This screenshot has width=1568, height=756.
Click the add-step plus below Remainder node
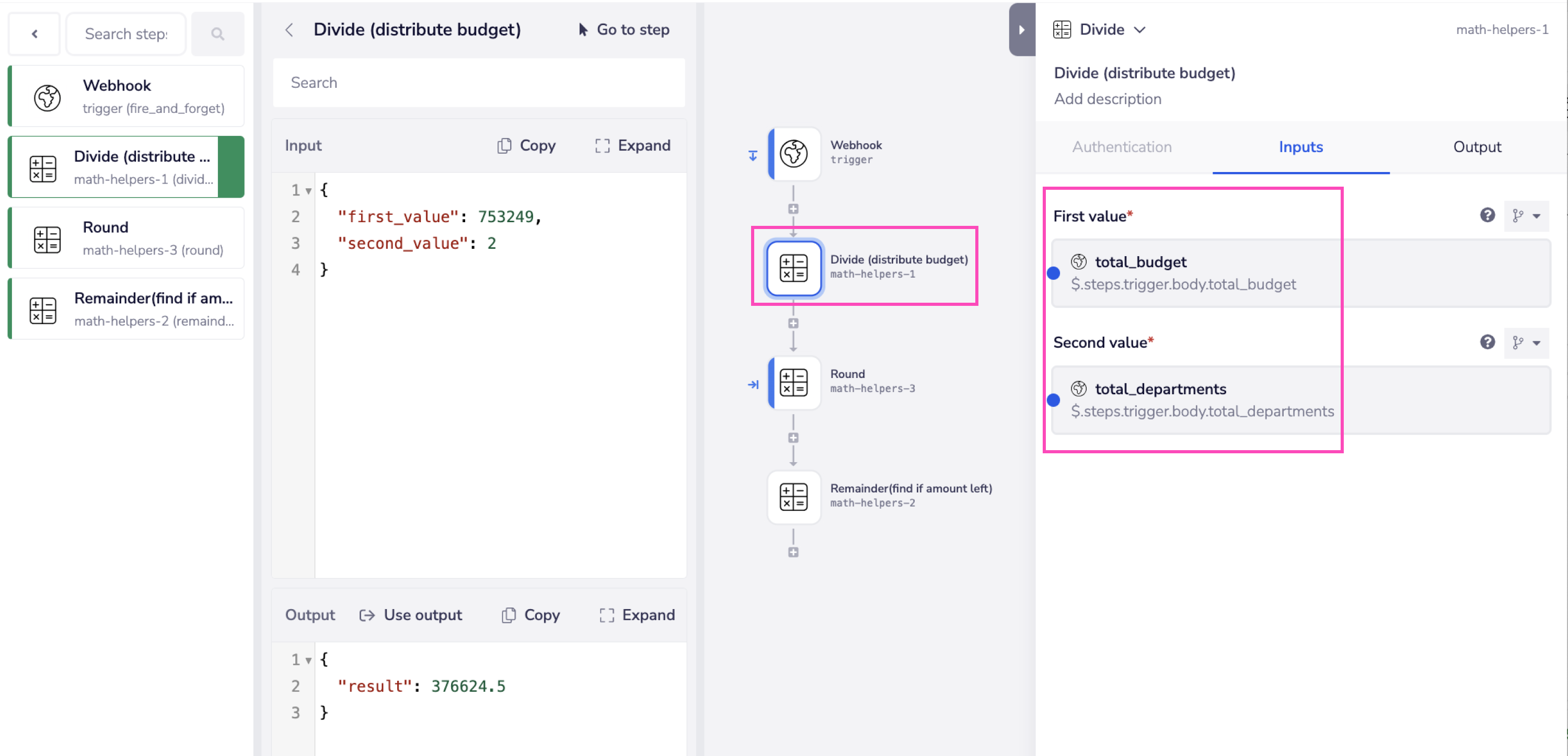coord(793,552)
